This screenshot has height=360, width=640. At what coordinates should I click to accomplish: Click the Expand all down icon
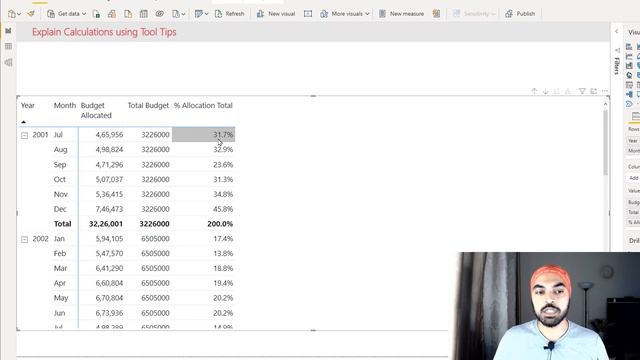click(x=568, y=91)
